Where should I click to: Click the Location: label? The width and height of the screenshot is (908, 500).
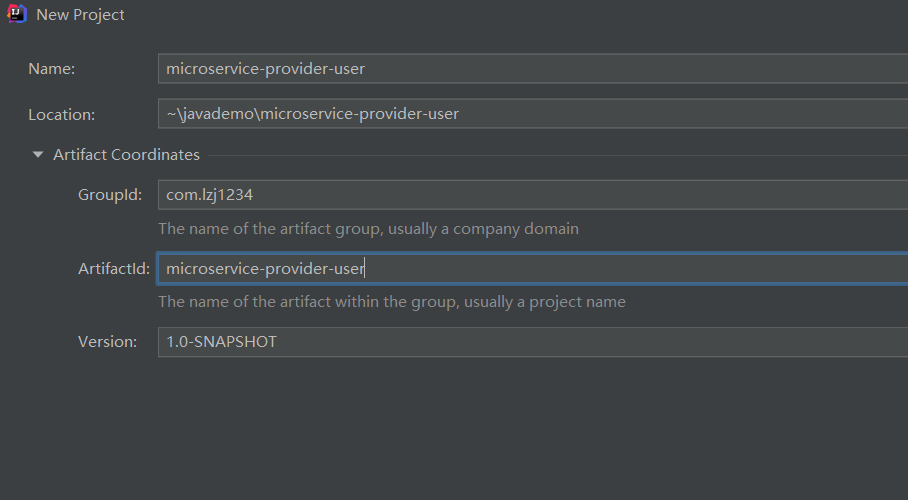[61, 114]
